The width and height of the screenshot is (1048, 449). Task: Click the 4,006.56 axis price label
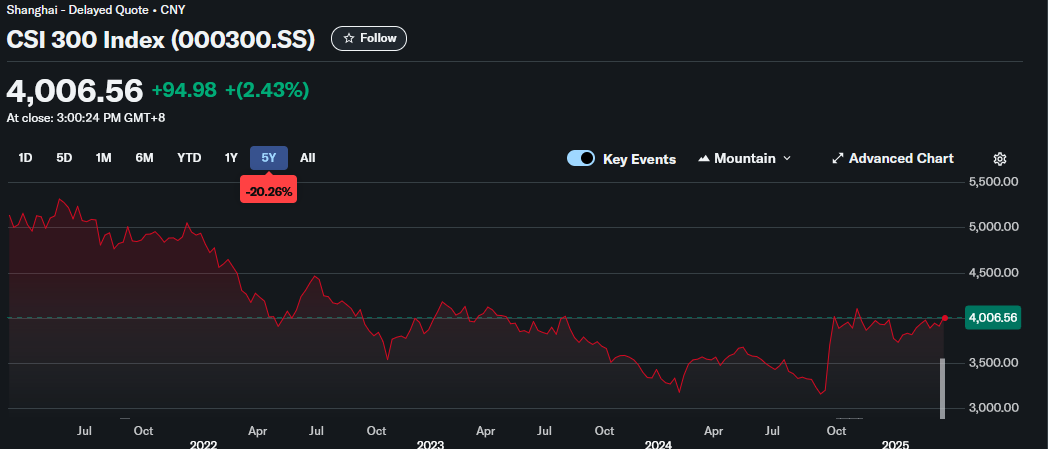[995, 318]
